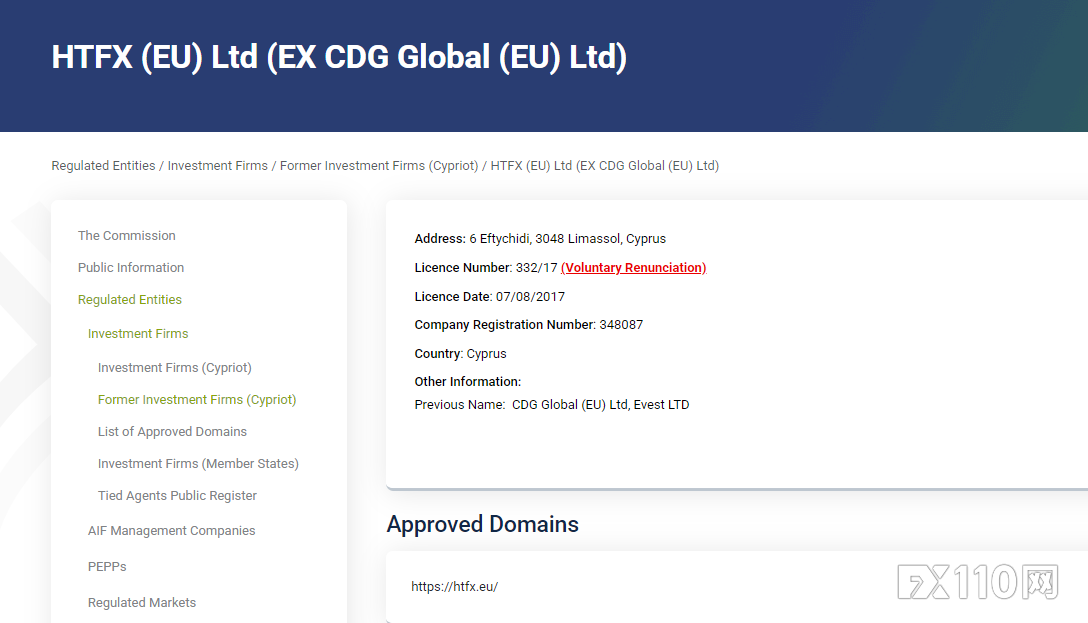Select Former Investment Firms (Cypriot) in sidebar

click(197, 400)
